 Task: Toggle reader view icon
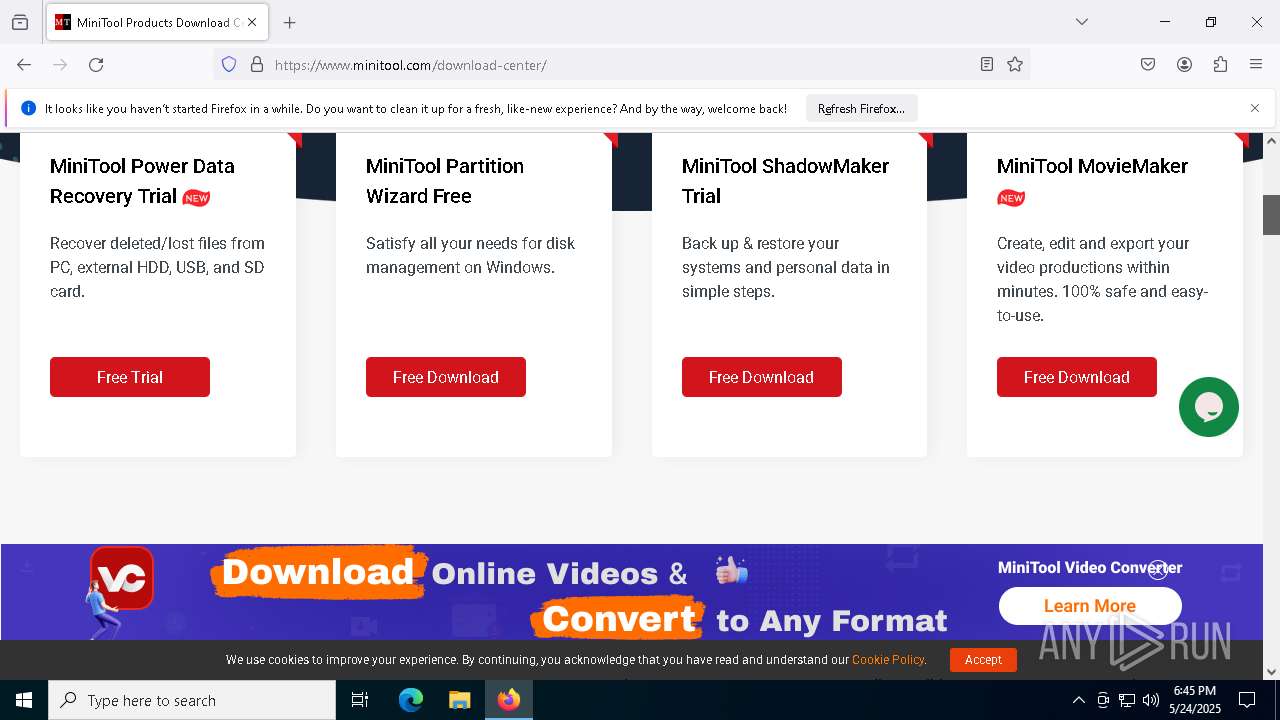pos(987,65)
